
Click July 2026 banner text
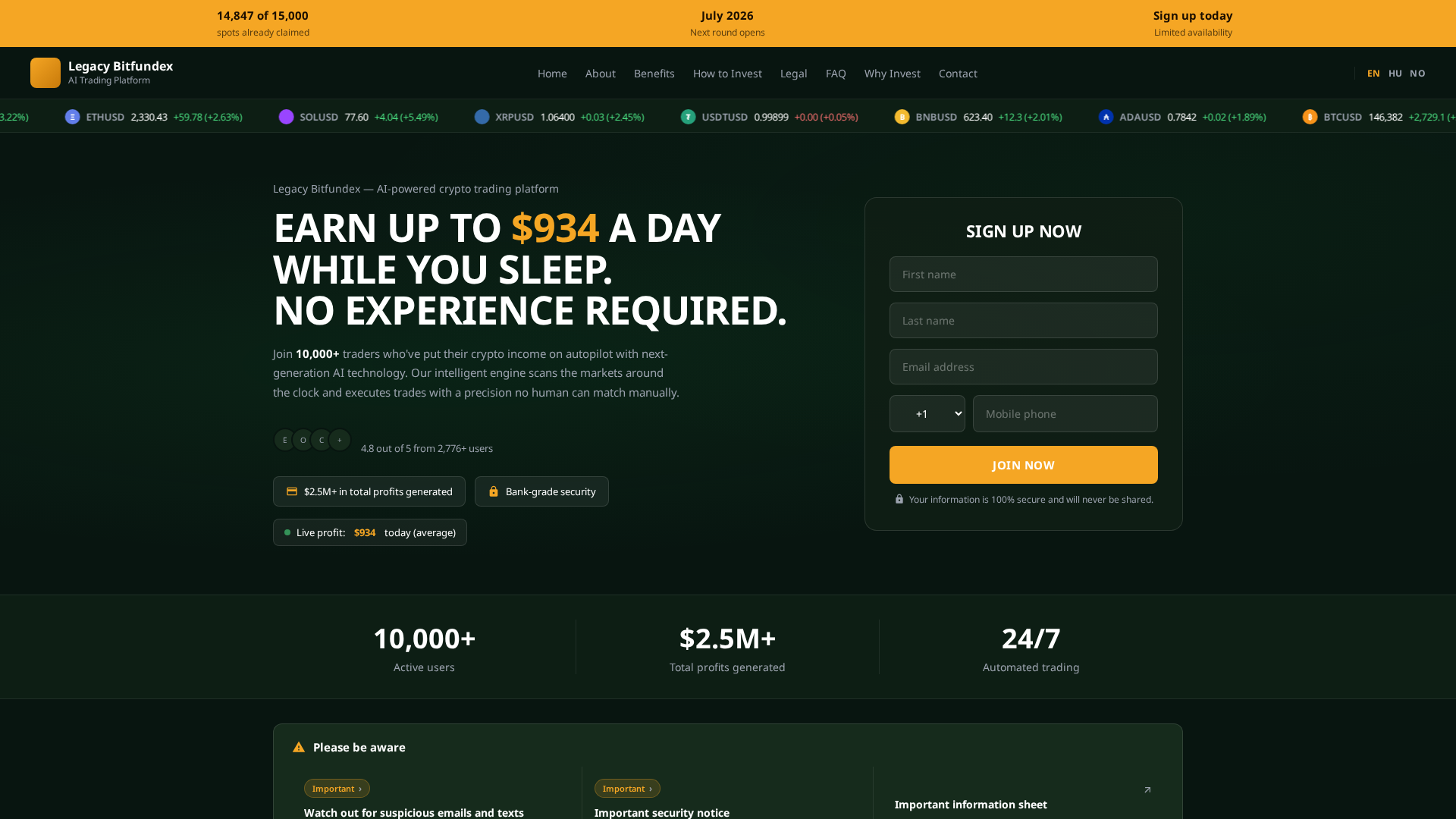(x=727, y=15)
